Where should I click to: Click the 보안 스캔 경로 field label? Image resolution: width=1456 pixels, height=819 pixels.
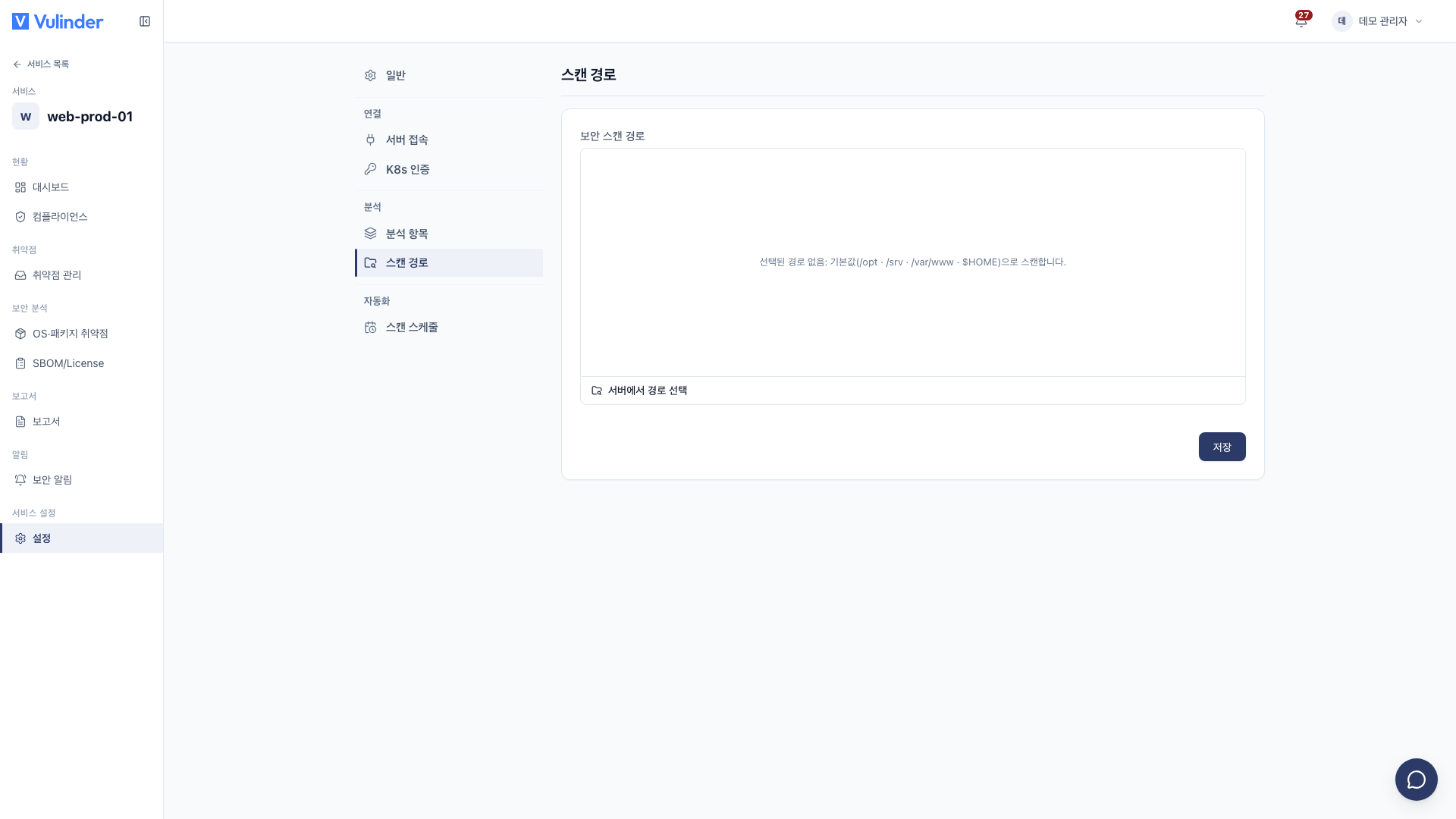click(x=612, y=136)
